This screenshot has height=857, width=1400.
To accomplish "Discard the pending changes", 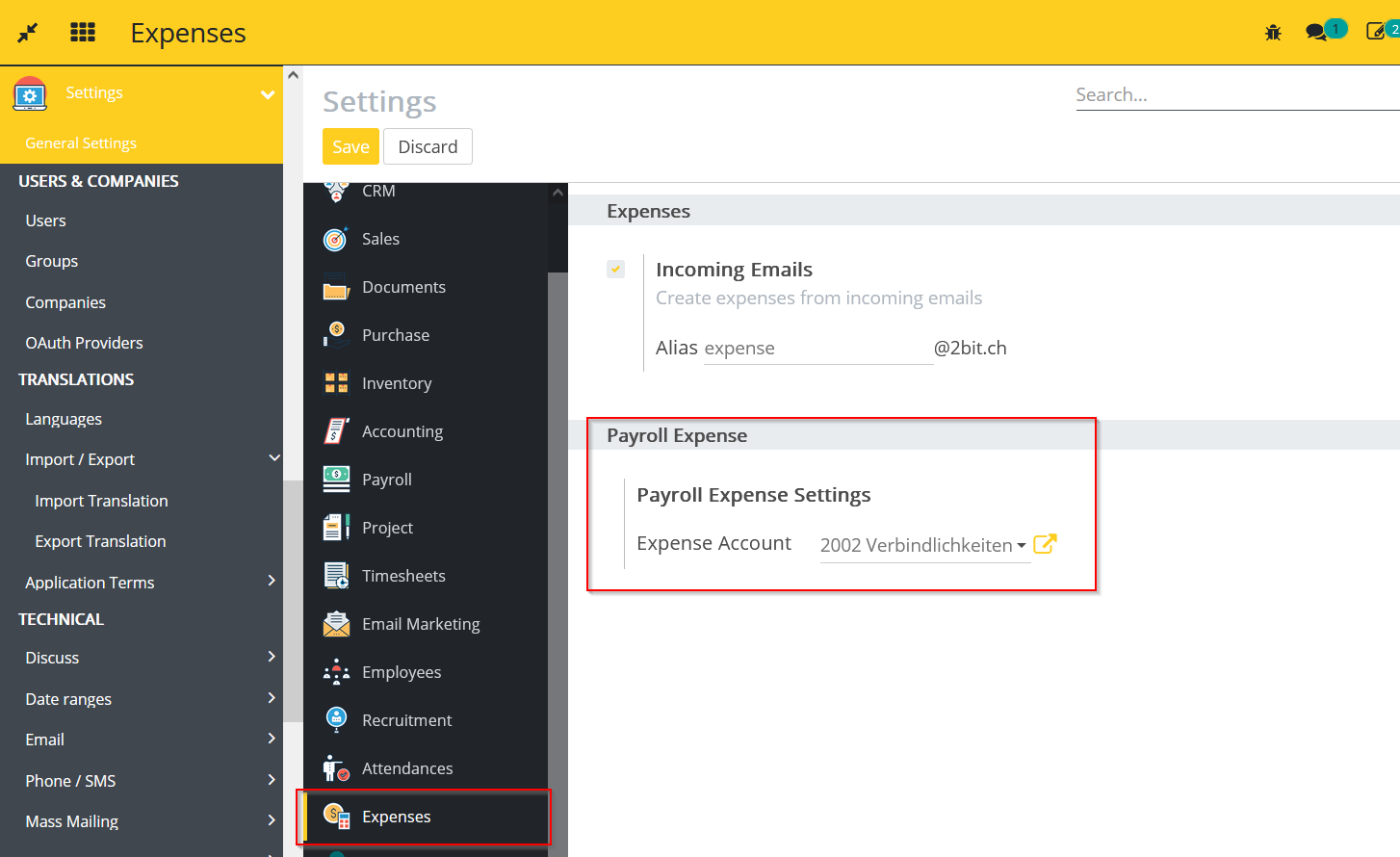I will click(428, 146).
